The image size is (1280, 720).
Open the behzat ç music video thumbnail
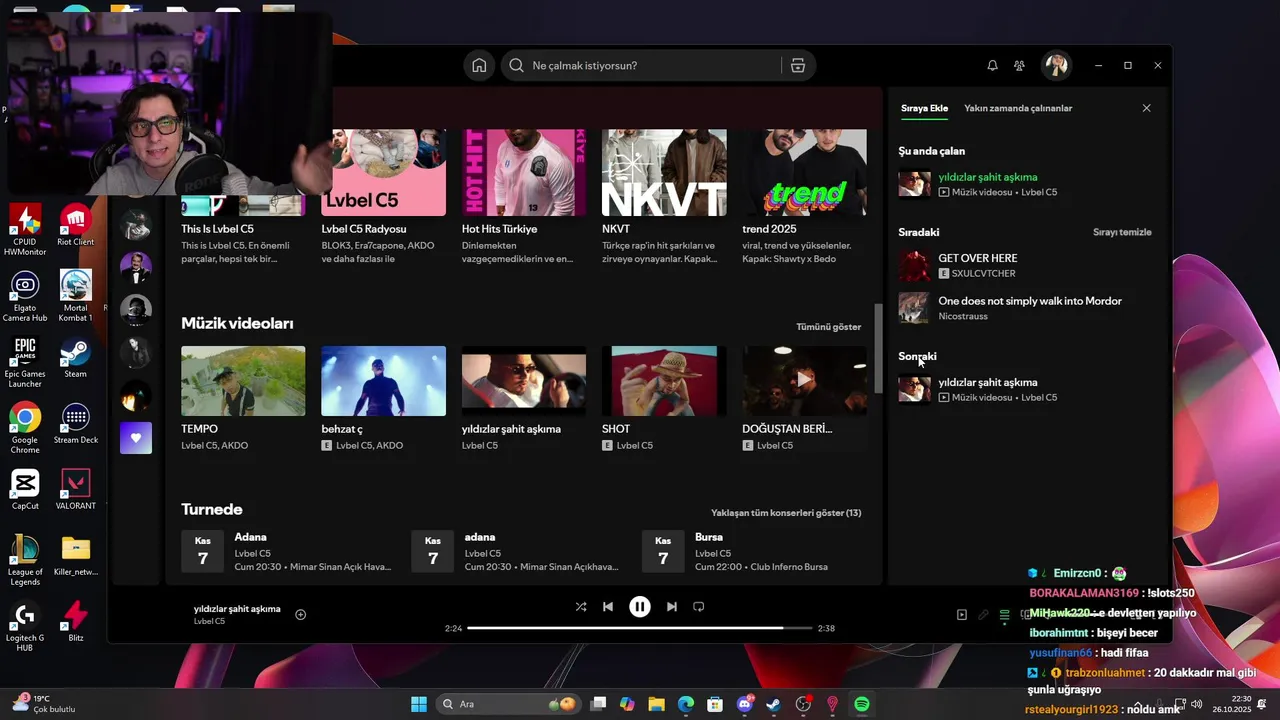point(383,381)
